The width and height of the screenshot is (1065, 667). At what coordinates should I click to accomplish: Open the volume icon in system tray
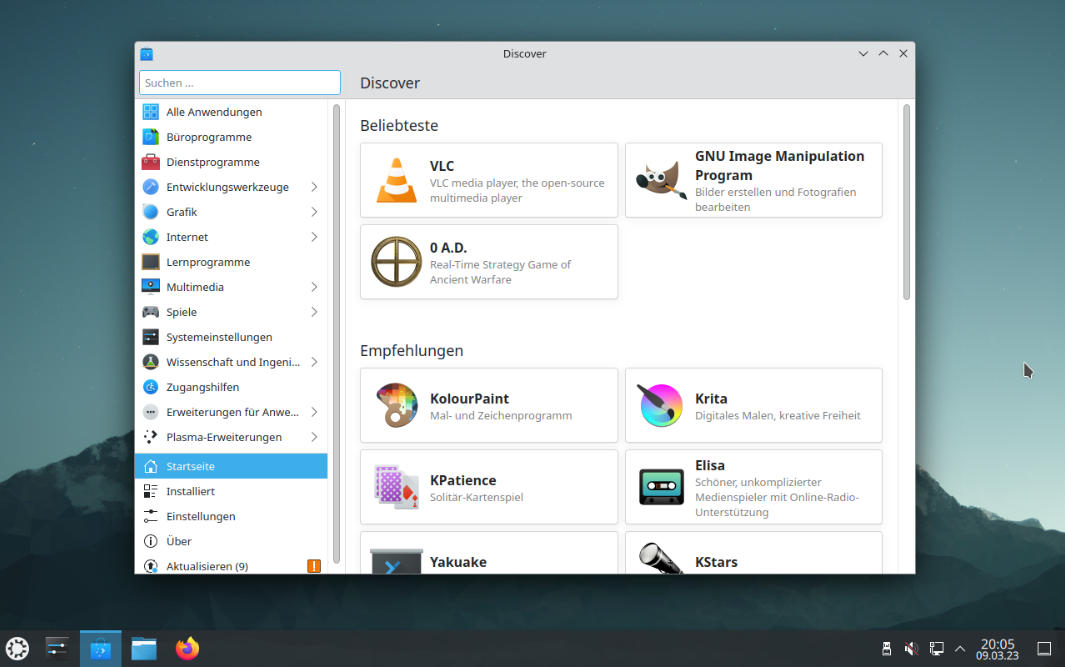tap(911, 648)
